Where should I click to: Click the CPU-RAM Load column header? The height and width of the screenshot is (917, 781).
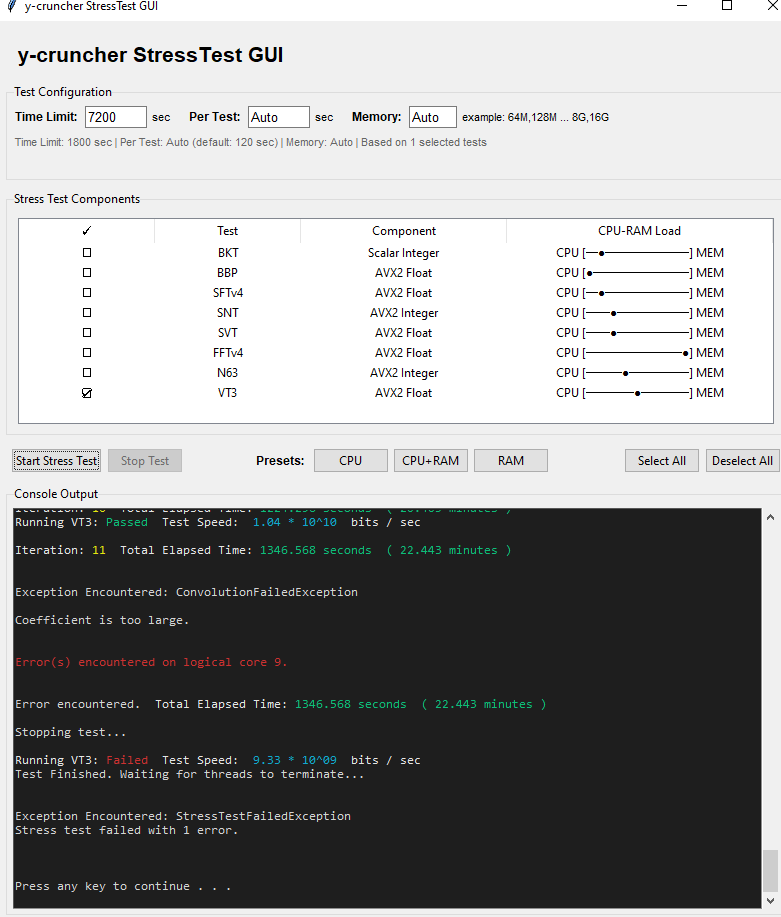point(639,231)
